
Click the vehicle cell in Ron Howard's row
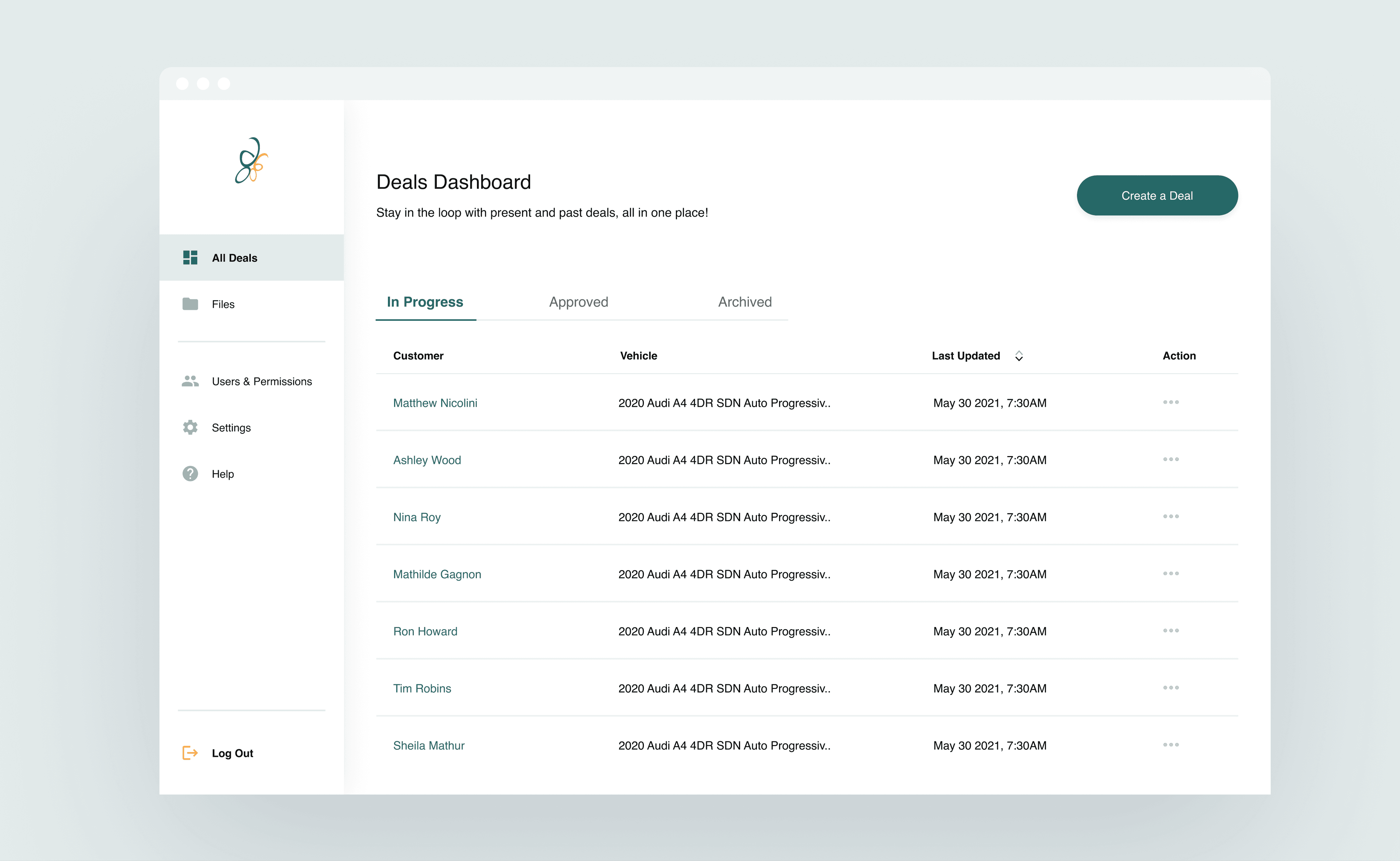click(724, 631)
